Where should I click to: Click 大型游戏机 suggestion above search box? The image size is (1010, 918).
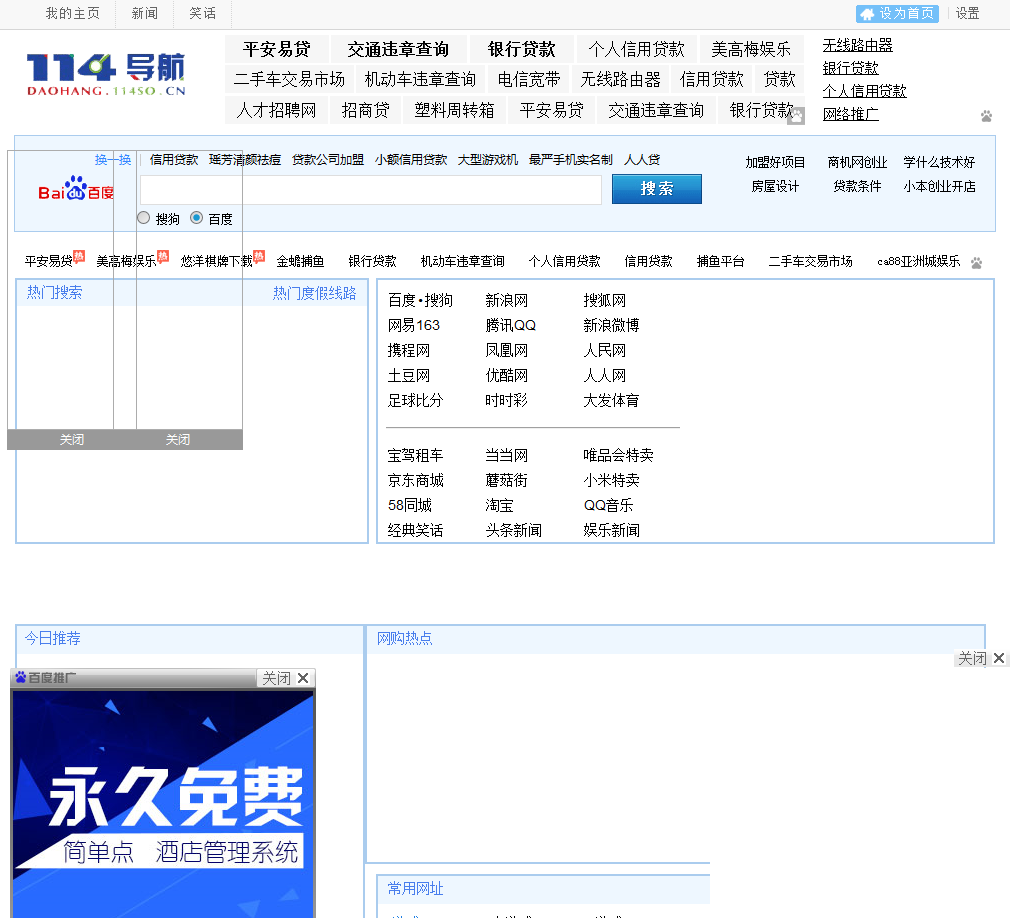(x=488, y=160)
